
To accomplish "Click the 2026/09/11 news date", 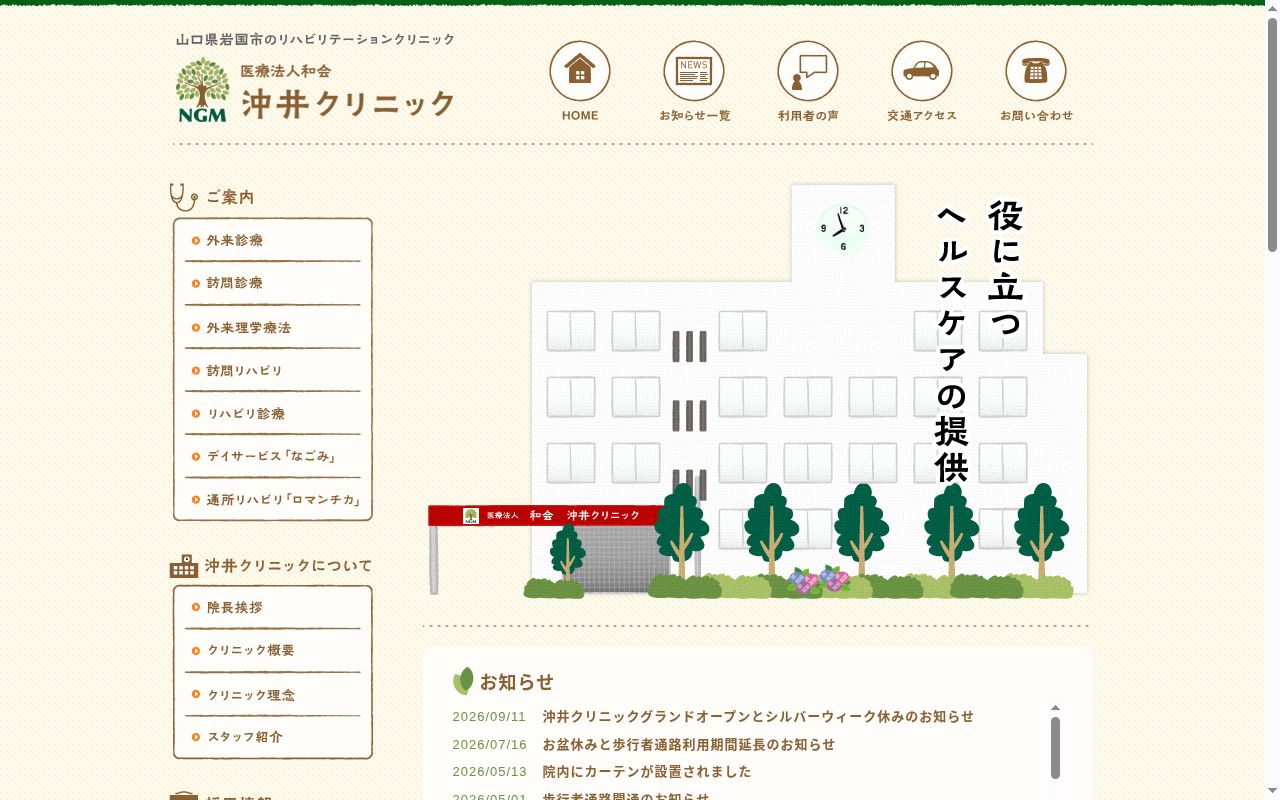I will pyautogui.click(x=489, y=717).
